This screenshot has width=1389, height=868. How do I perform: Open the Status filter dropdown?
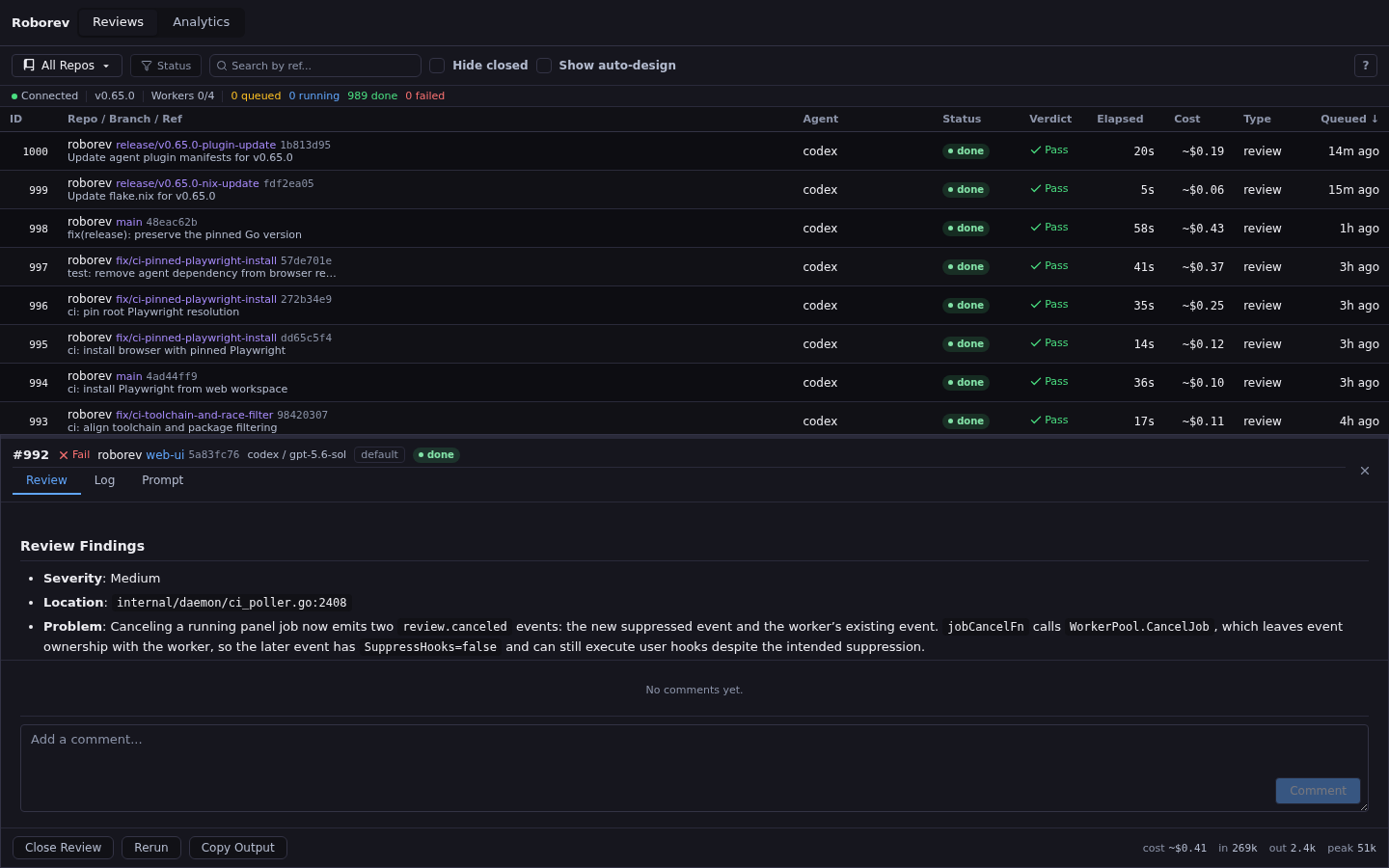(x=166, y=66)
